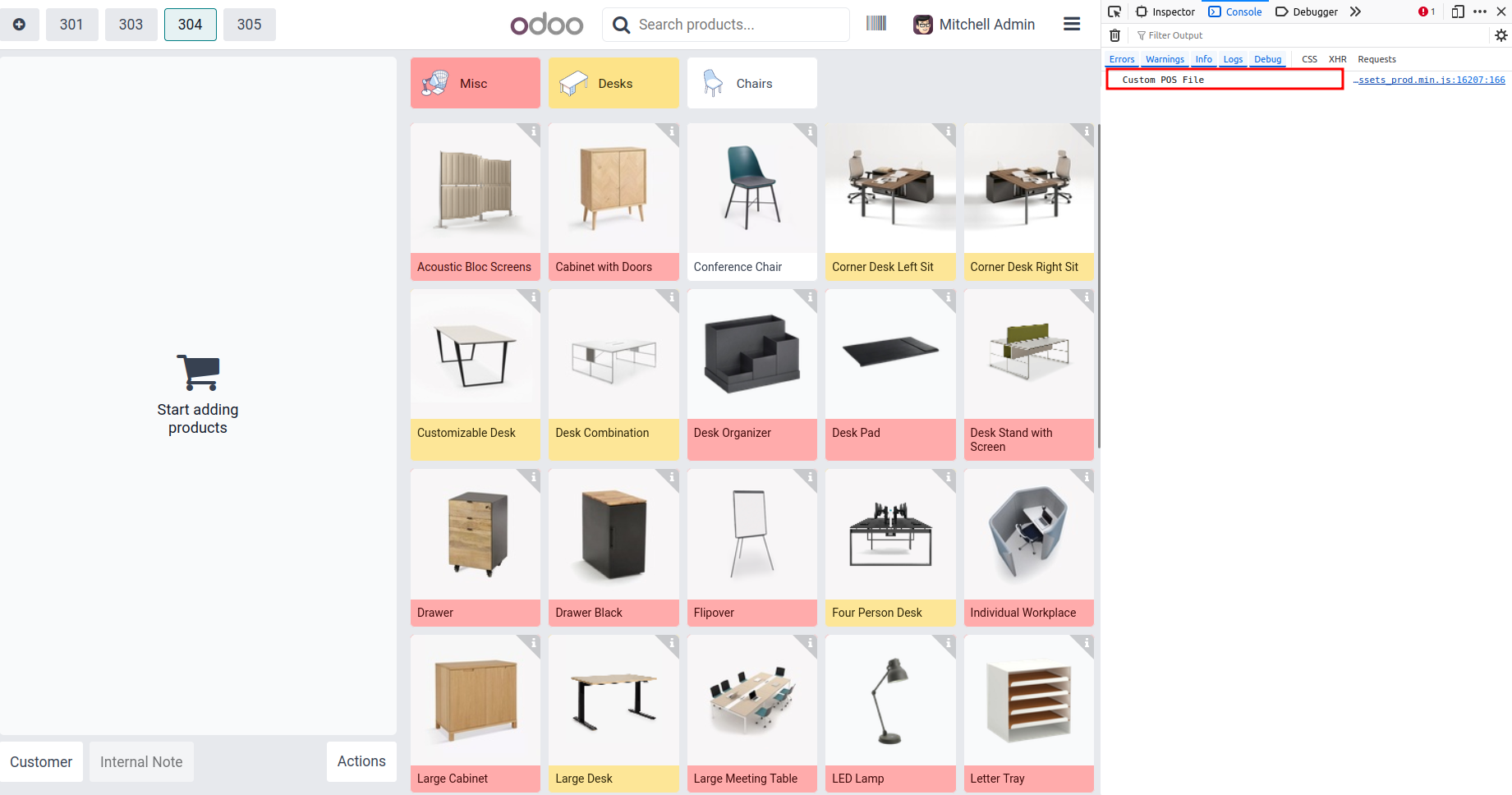Show info for Acoustic Bloc Screens product
The image size is (1512, 795).
click(533, 131)
